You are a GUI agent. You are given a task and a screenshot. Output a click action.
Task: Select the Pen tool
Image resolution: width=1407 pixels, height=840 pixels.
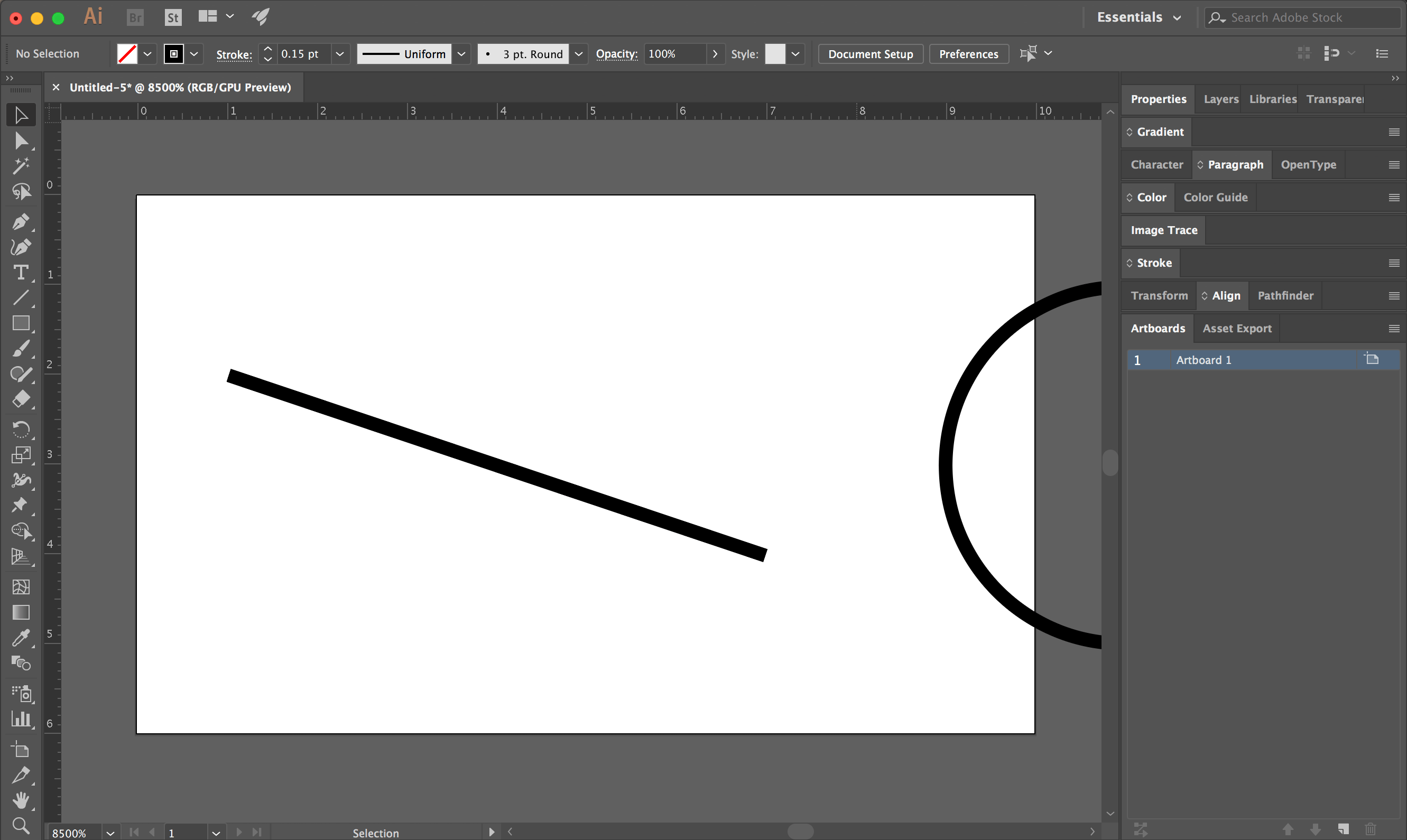click(x=21, y=221)
